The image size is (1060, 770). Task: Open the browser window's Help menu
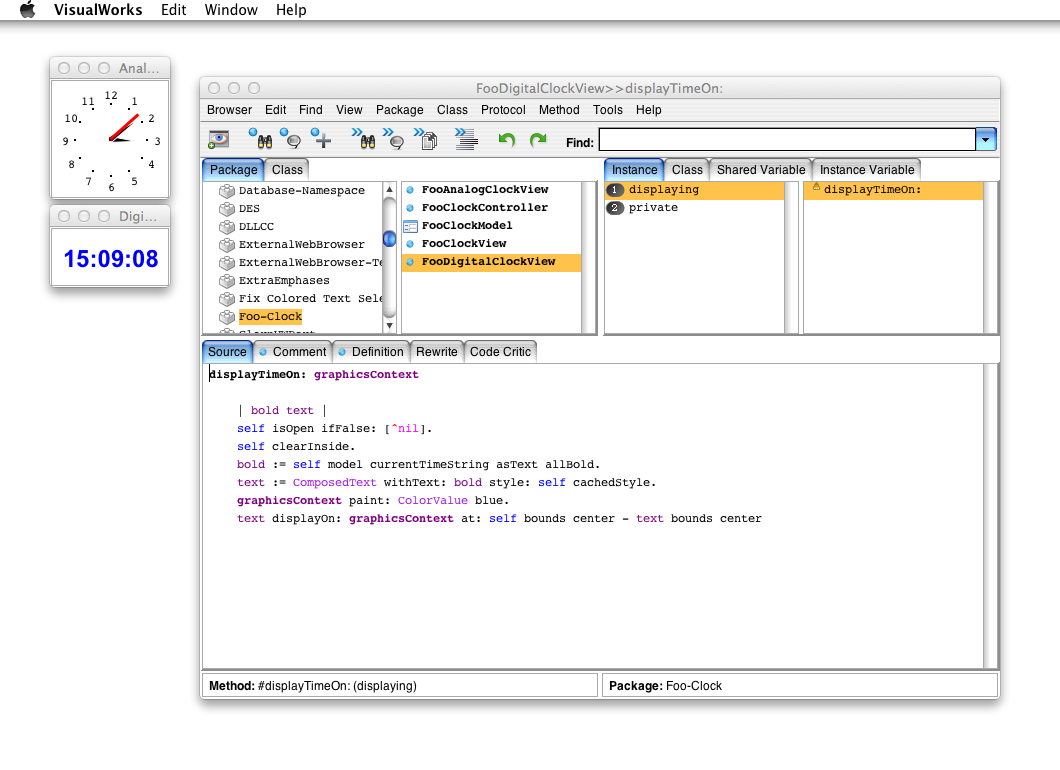point(648,110)
